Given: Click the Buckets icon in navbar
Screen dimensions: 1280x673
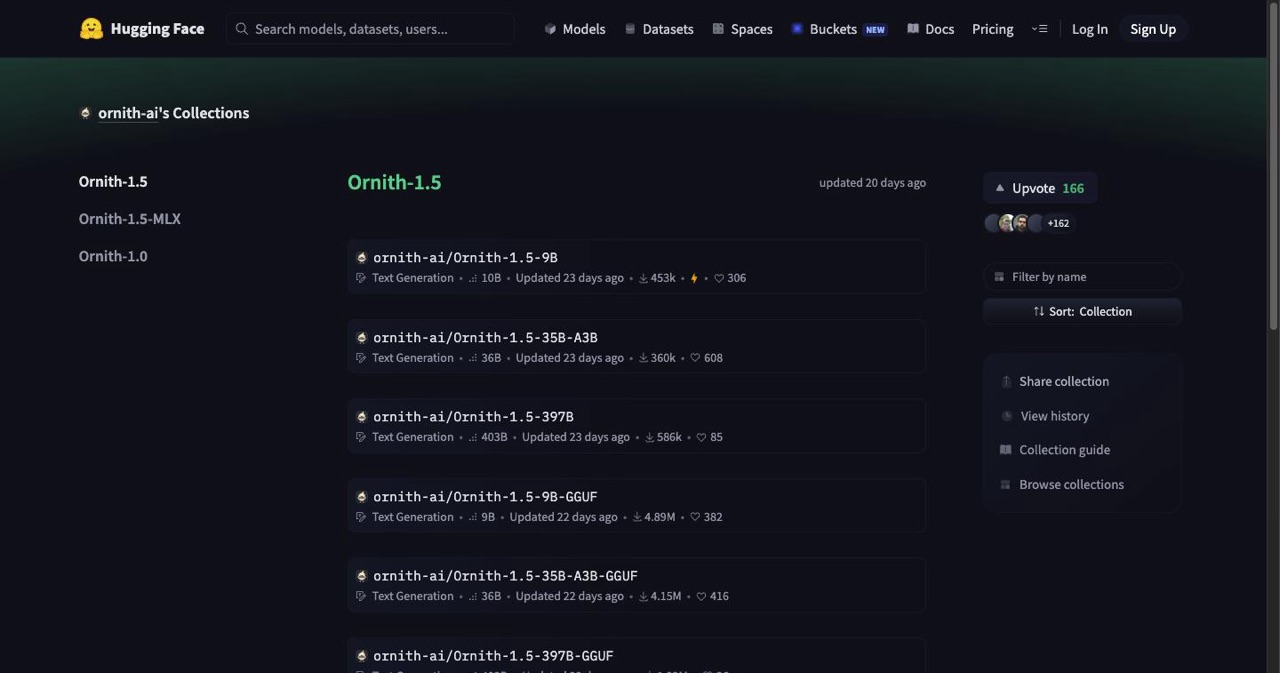Looking at the screenshot, I should 797,29.
